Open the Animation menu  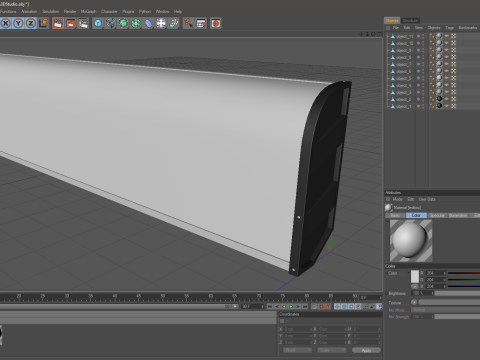click(29, 11)
